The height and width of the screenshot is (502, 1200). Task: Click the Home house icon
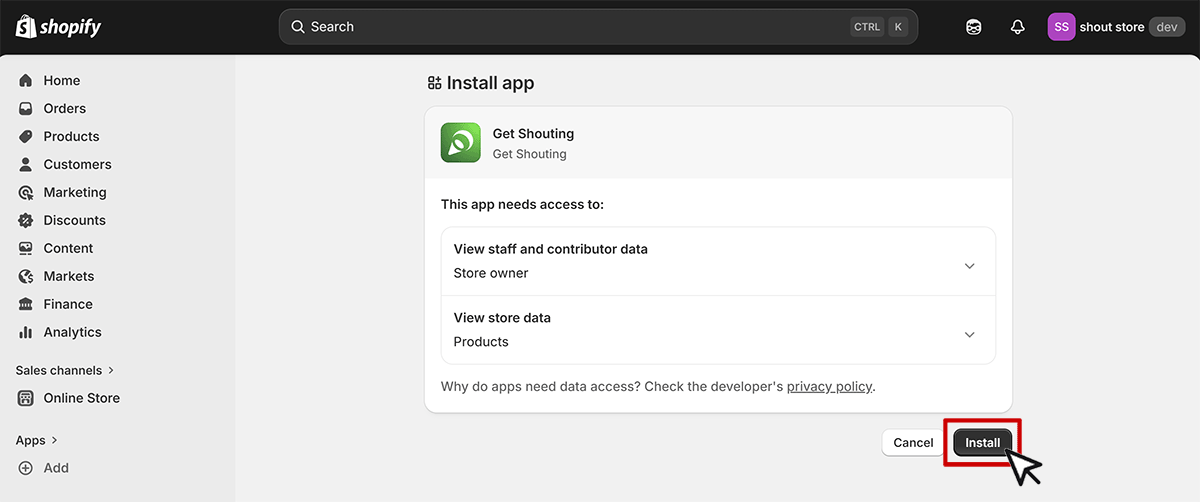[x=26, y=81]
